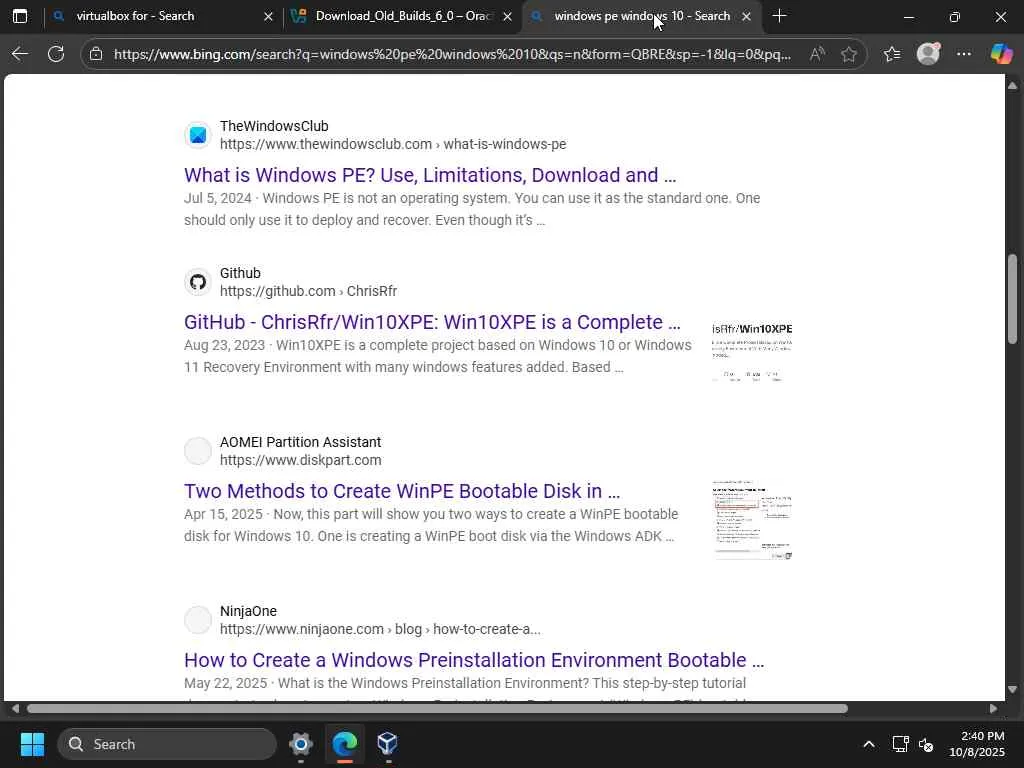Image resolution: width=1024 pixels, height=768 pixels.
Task: Open a new tab with plus icon
Action: [779, 16]
